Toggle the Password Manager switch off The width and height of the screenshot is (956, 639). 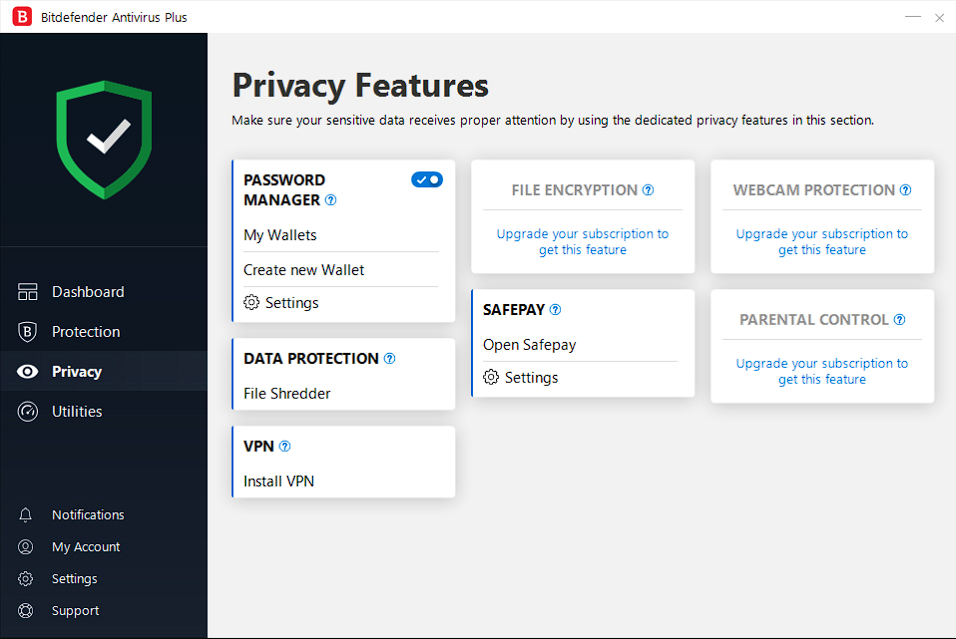click(x=427, y=179)
